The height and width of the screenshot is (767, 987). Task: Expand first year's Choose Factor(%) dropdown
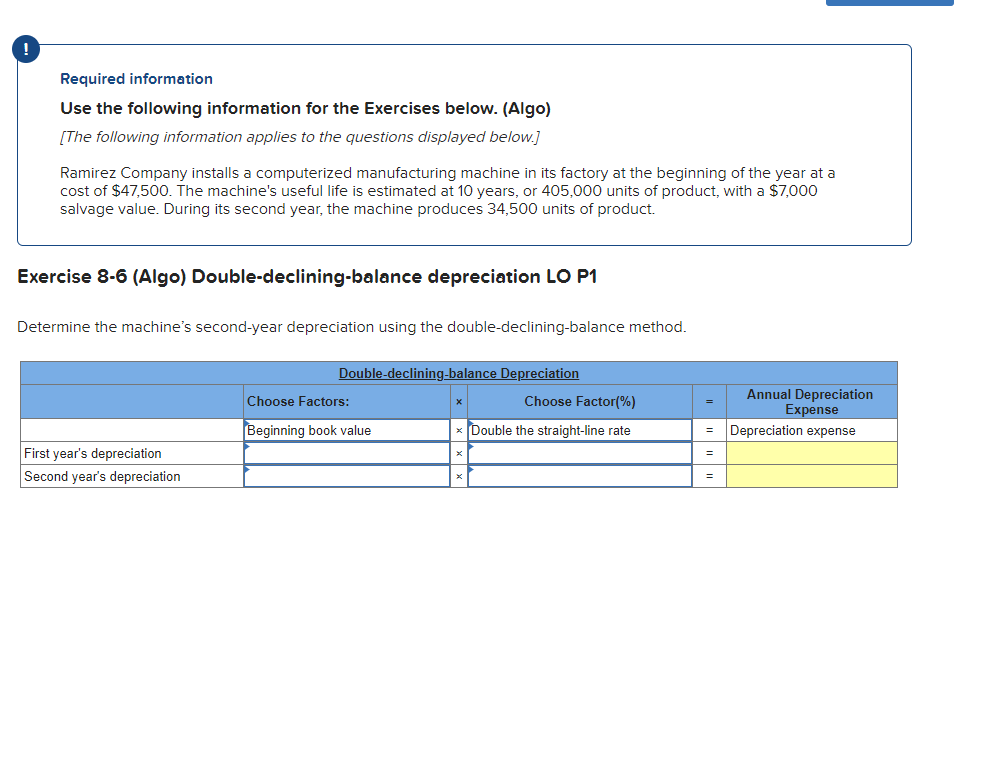pos(579,453)
